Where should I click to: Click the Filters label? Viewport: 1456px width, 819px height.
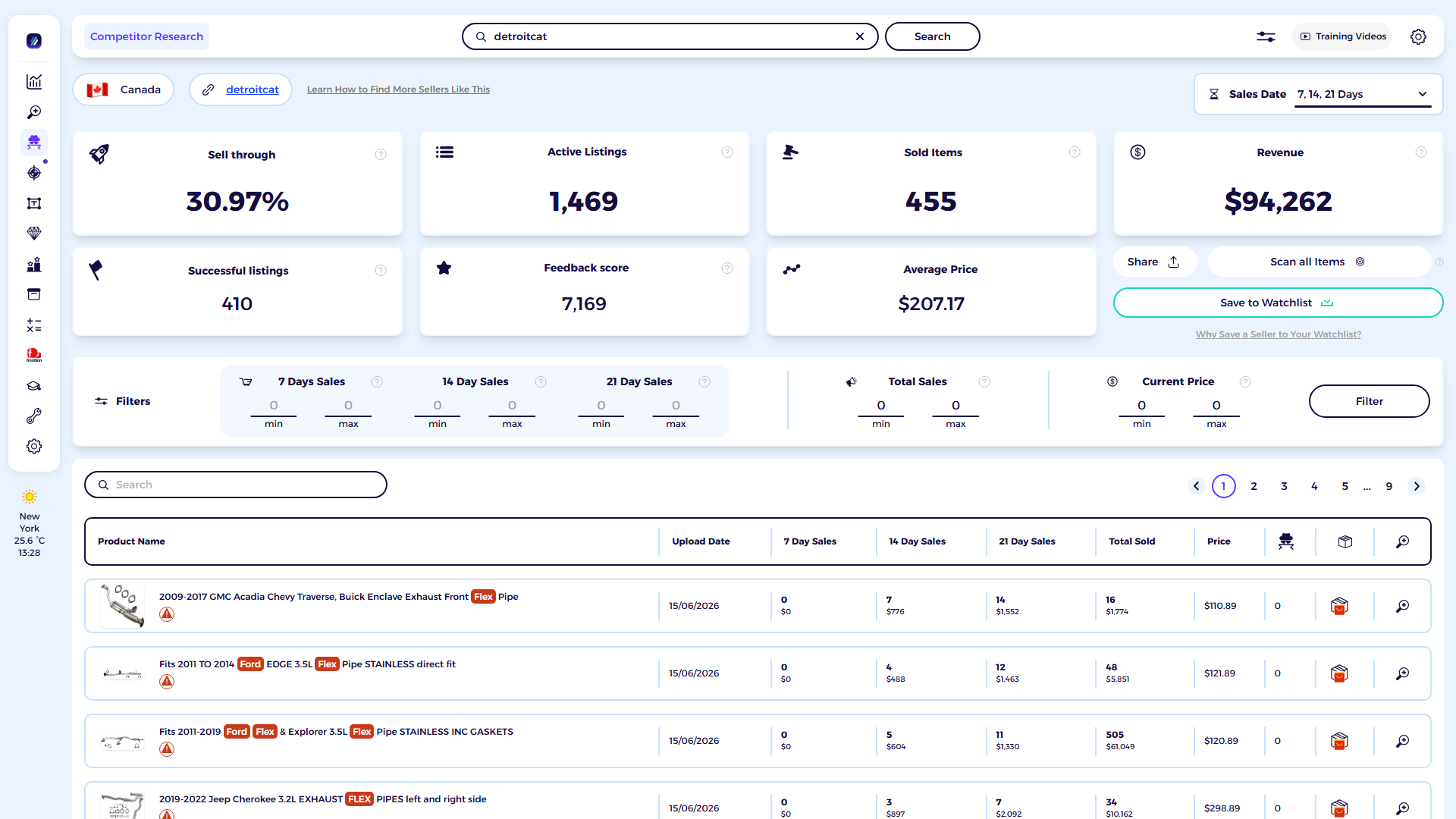point(133,401)
